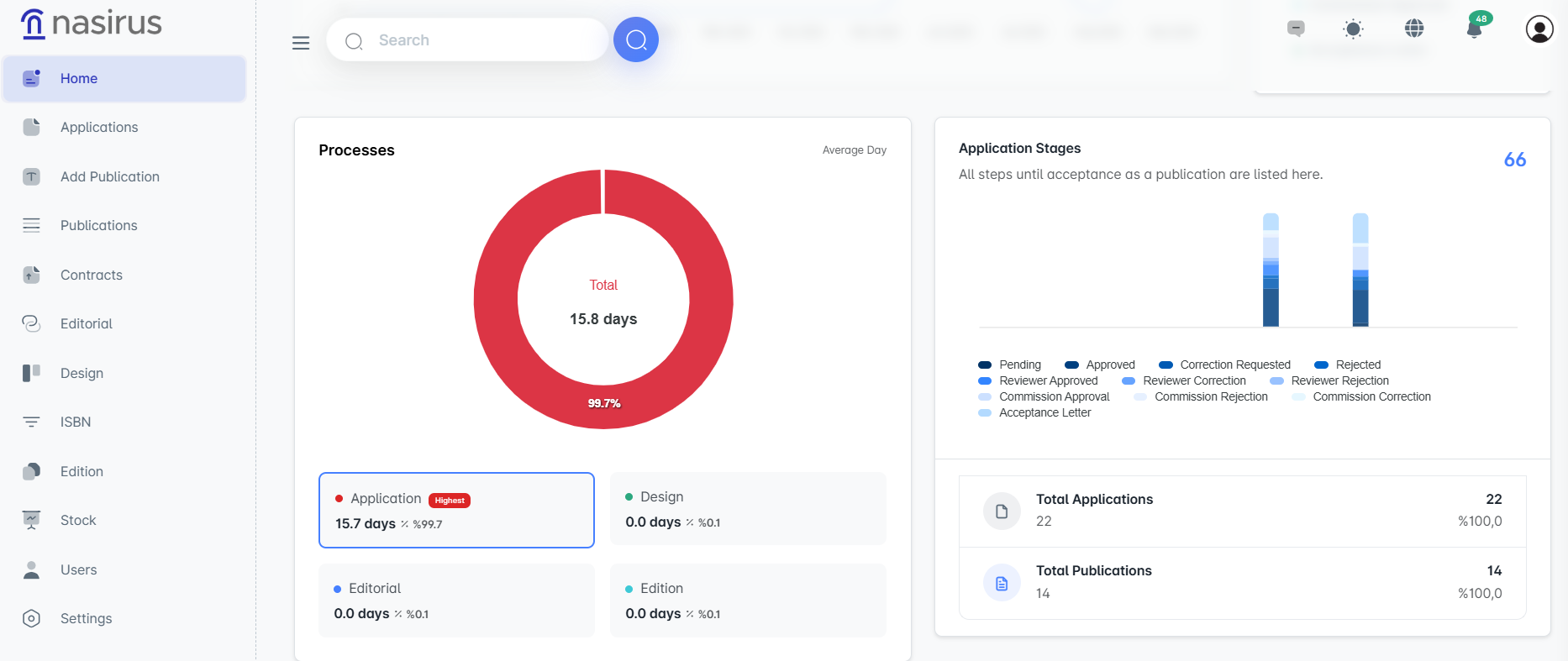Toggle the Rejected legend series
The width and height of the screenshot is (1568, 661).
coord(1348,365)
